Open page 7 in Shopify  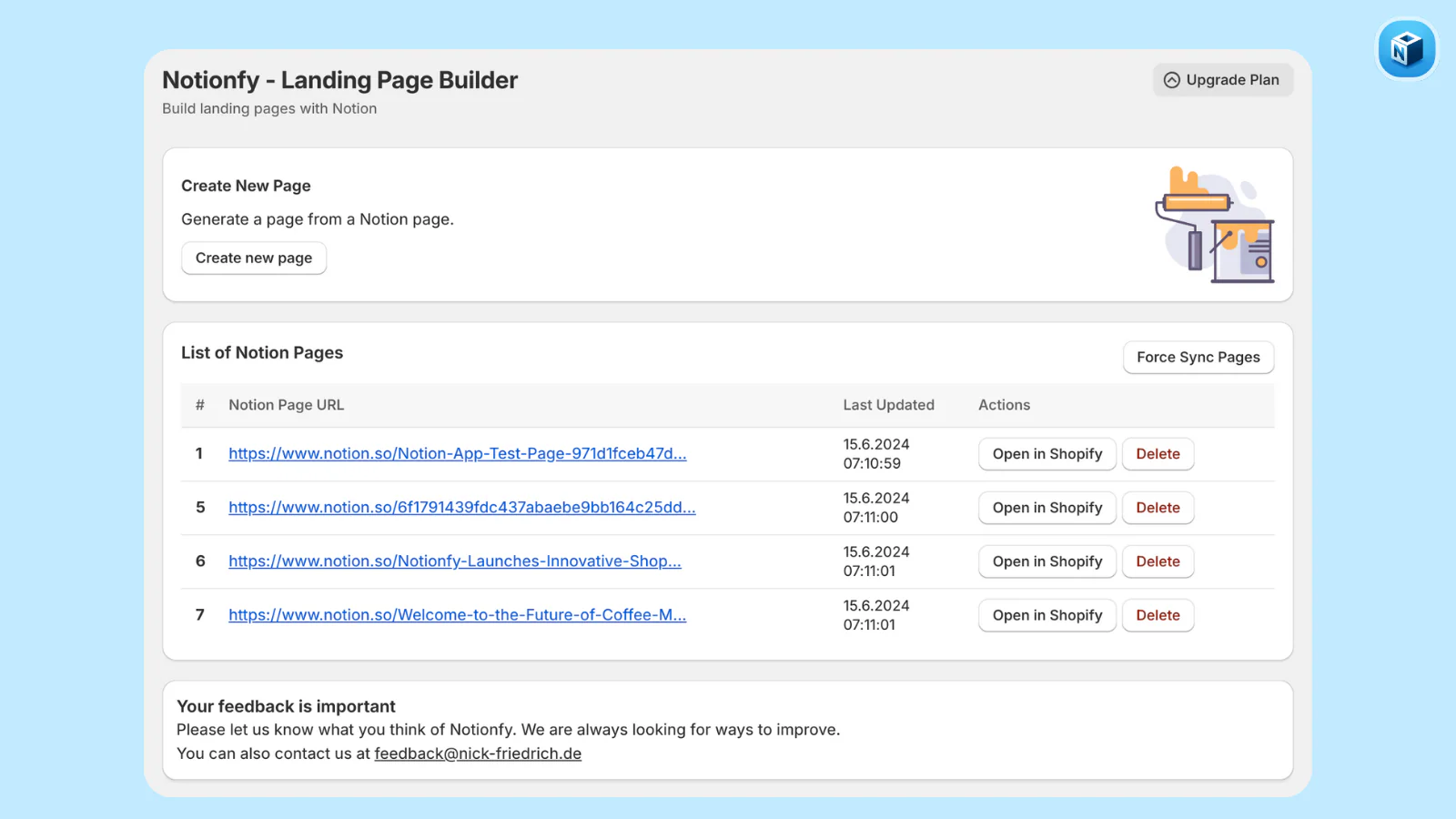(x=1046, y=615)
